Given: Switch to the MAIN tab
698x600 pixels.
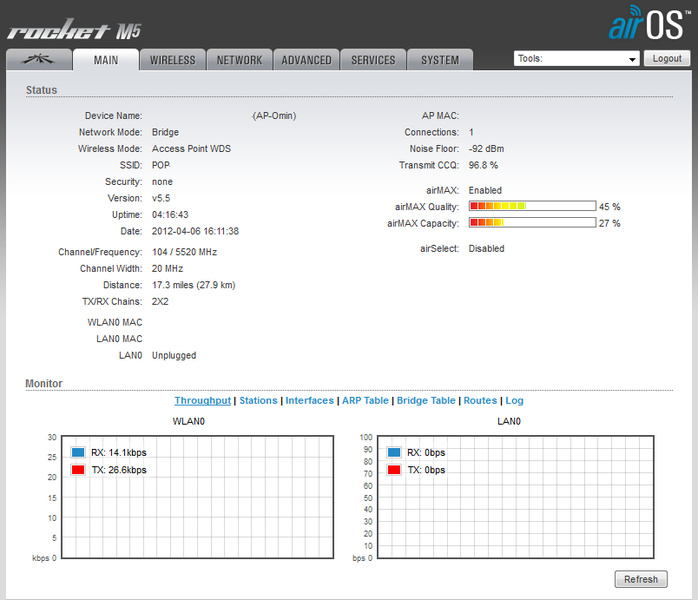Looking at the screenshot, I should [x=106, y=60].
